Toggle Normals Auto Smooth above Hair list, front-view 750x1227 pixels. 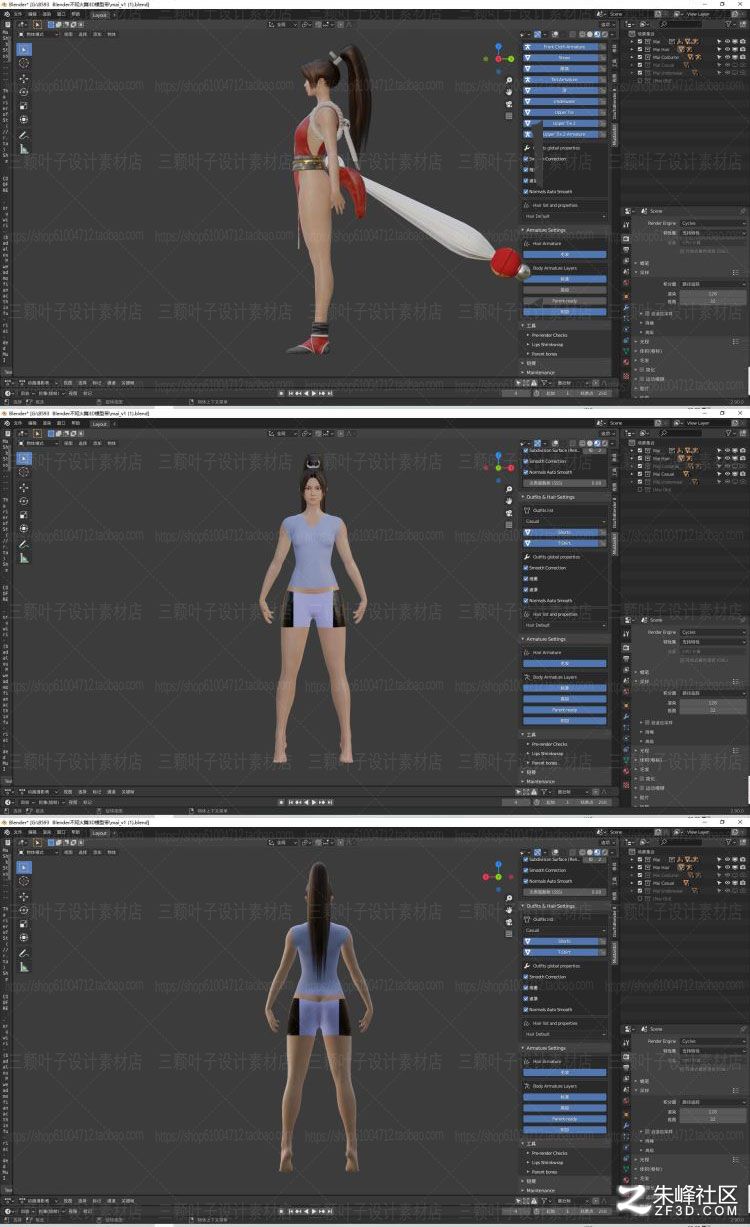[x=526, y=601]
